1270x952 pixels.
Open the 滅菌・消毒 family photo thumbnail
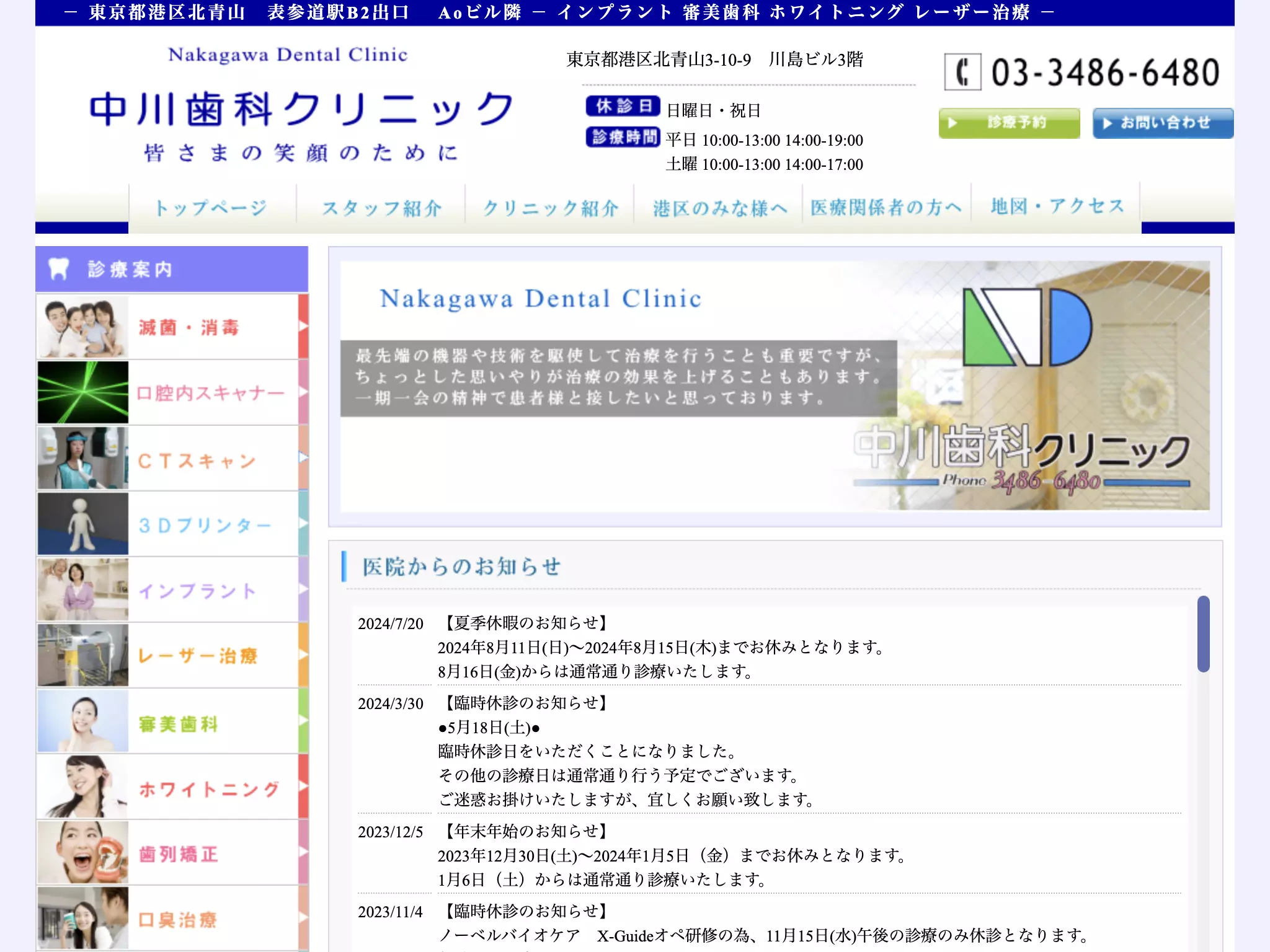pyautogui.click(x=83, y=327)
